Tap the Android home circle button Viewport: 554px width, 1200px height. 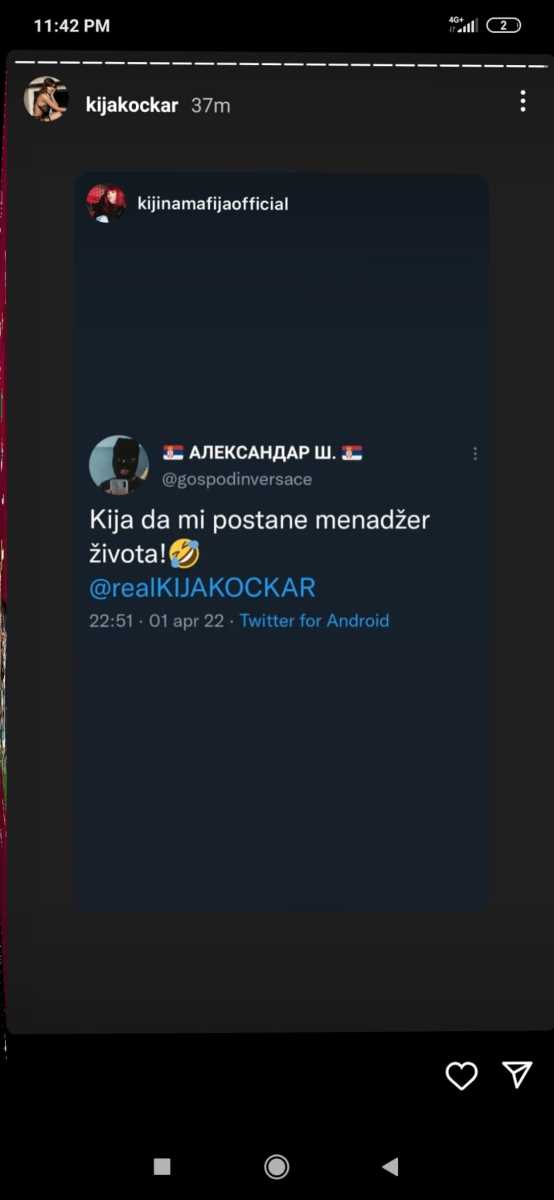pos(277,1166)
